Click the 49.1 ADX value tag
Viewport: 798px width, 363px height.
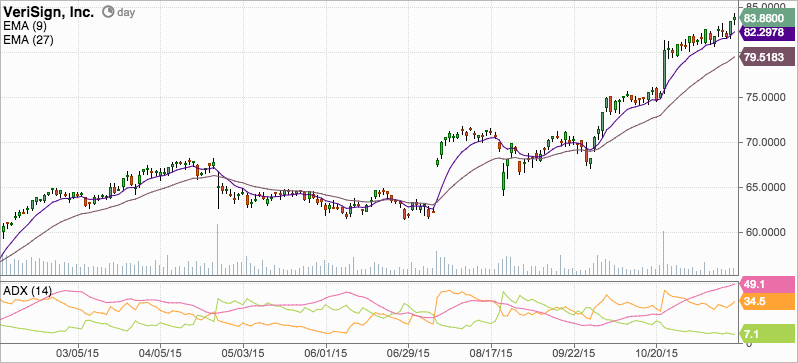[x=766, y=284]
